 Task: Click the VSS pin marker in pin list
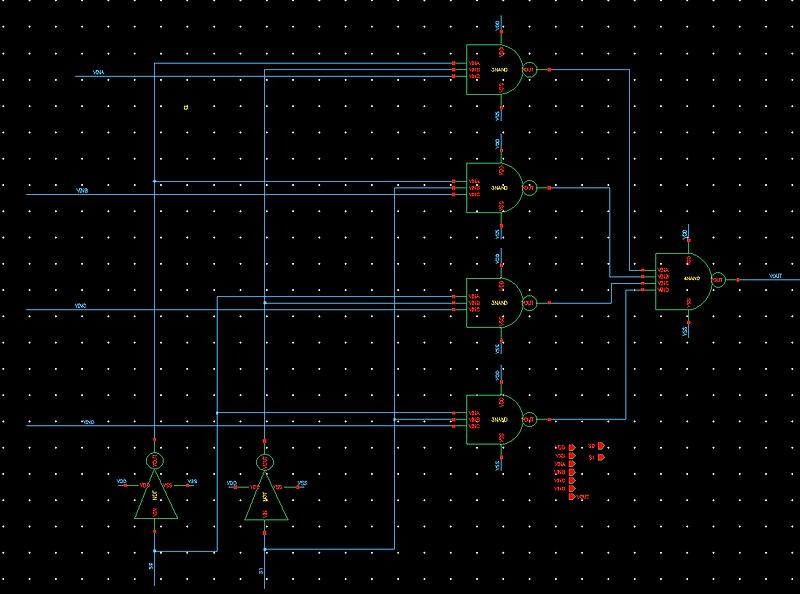pyautogui.click(x=571, y=455)
